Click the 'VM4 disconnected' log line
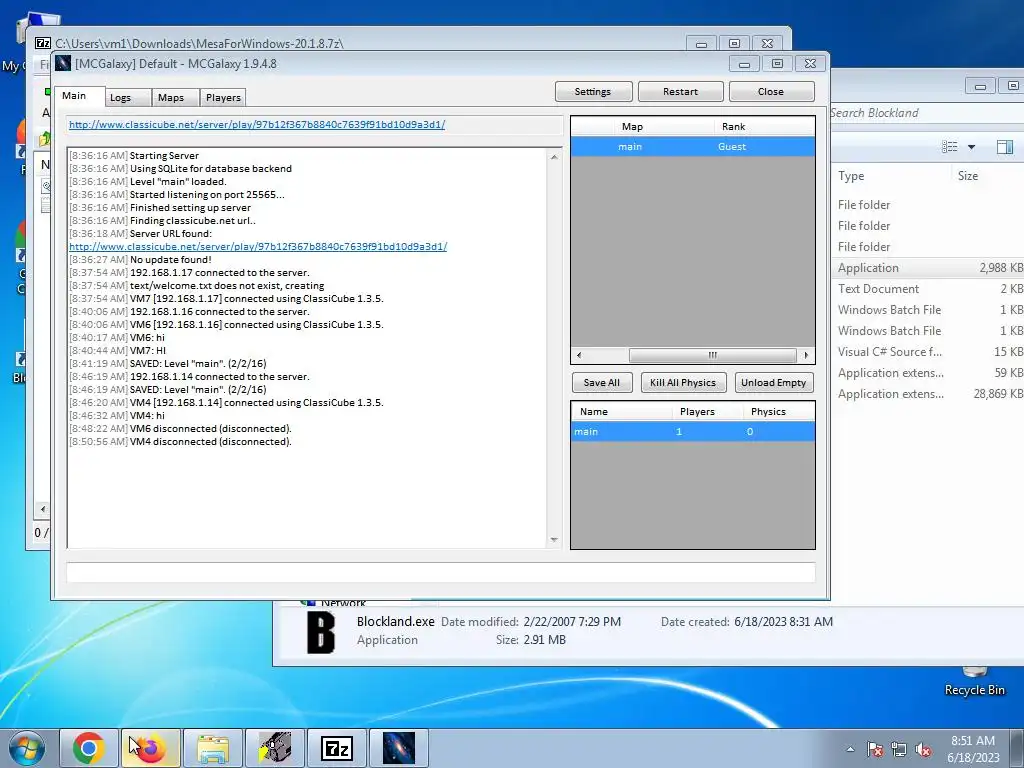This screenshot has width=1024, height=768. coord(180,442)
